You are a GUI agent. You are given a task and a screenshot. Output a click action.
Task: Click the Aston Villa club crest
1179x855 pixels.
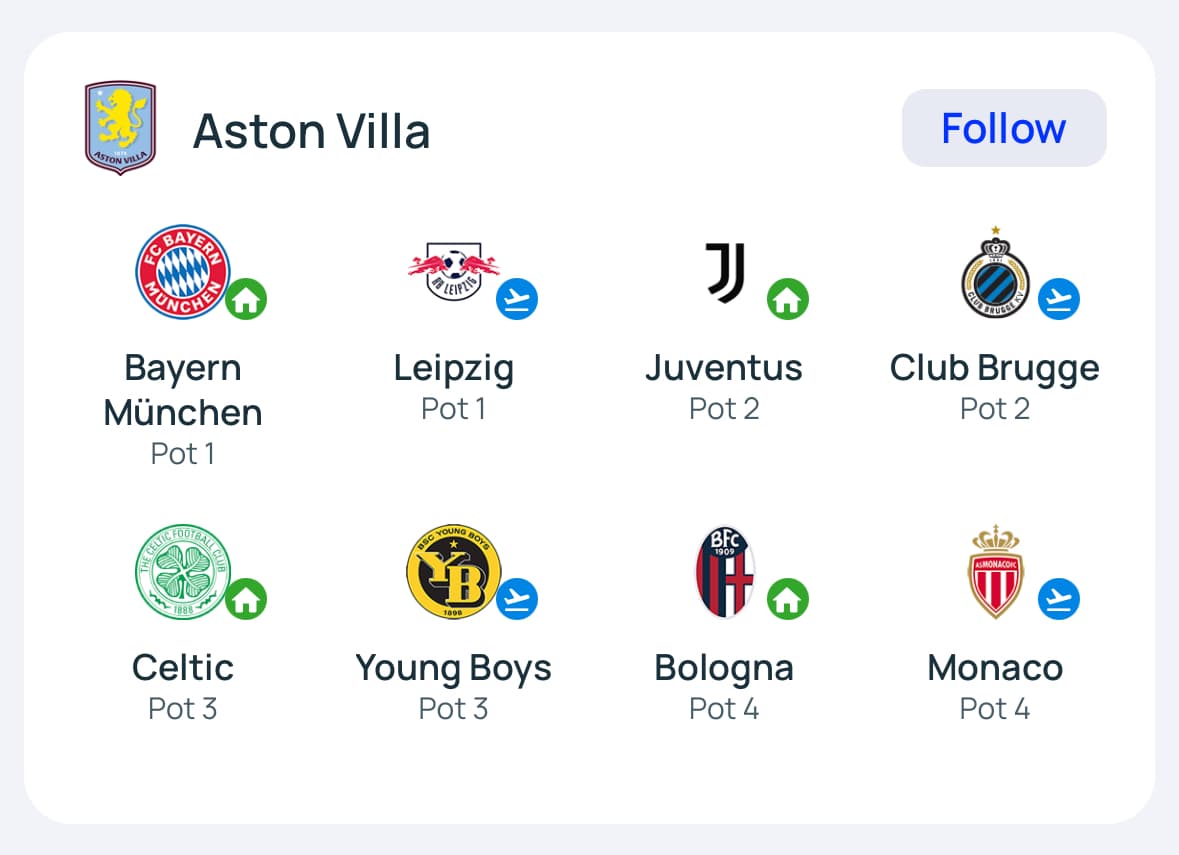(120, 128)
